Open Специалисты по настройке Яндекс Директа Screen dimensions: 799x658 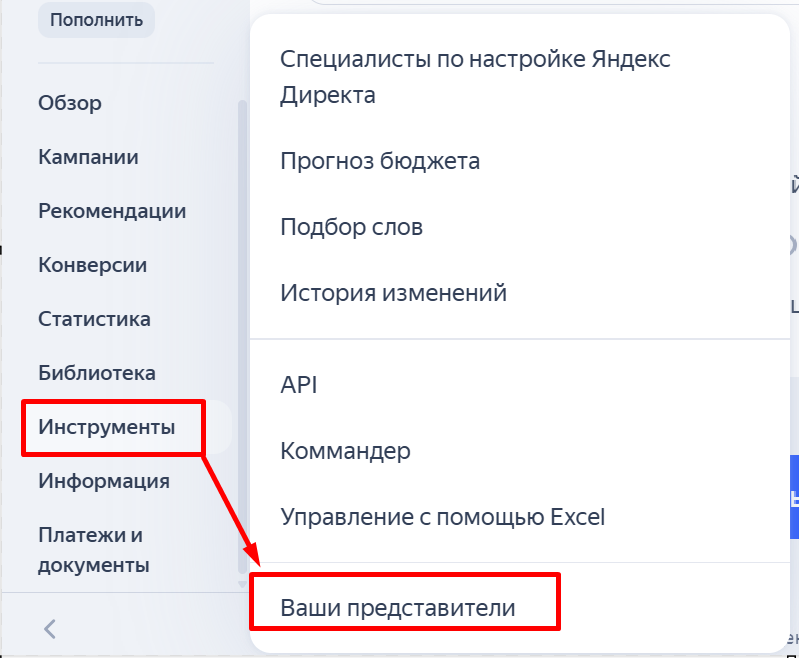click(x=475, y=77)
